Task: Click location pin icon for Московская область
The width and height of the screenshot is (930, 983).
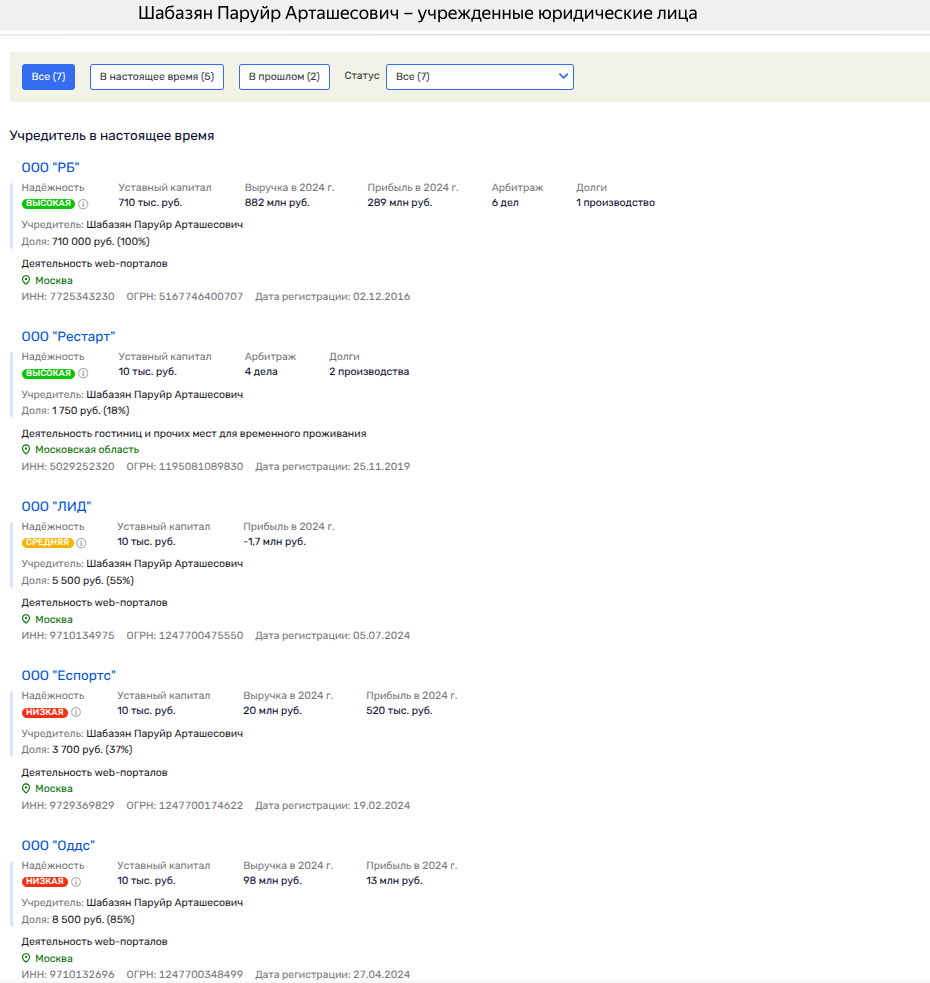Action: point(27,450)
